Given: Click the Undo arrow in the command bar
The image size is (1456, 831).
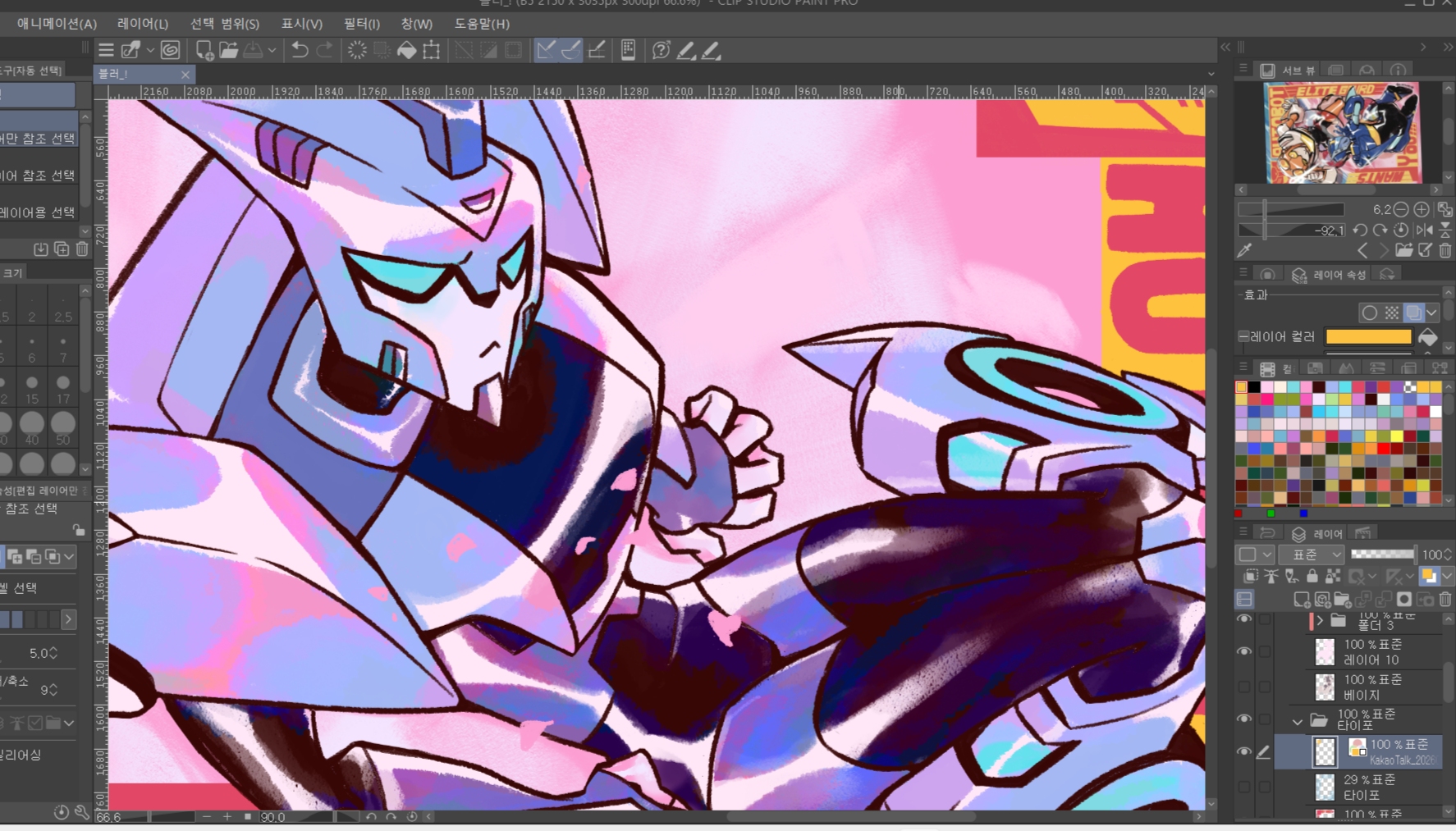Looking at the screenshot, I should pos(300,50).
